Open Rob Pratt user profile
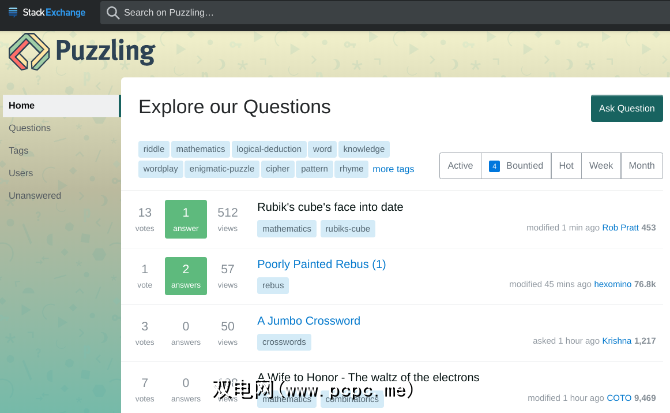670x413 pixels. pyautogui.click(x=620, y=228)
